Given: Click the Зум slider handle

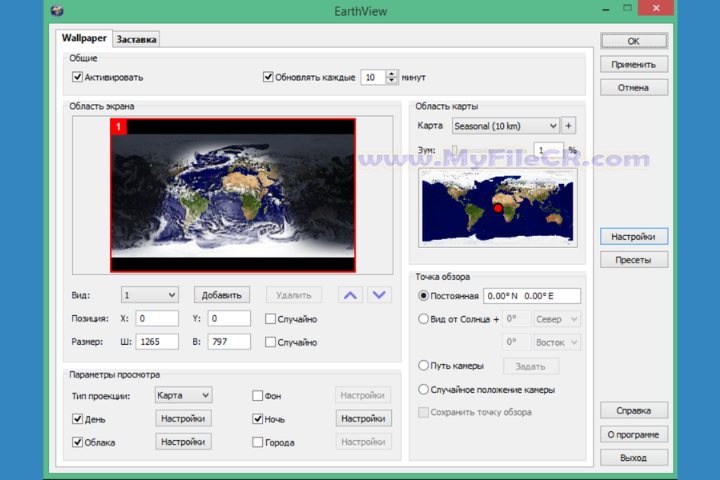Looking at the screenshot, I should 454,150.
